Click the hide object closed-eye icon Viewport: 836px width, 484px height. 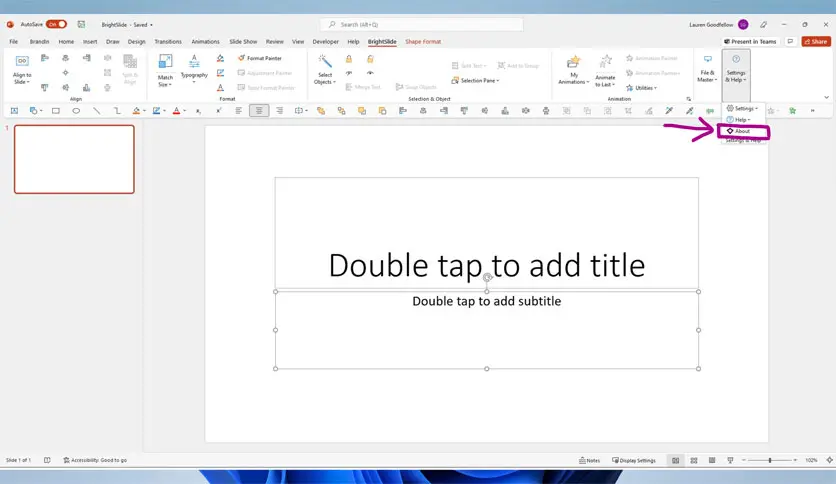(x=349, y=73)
